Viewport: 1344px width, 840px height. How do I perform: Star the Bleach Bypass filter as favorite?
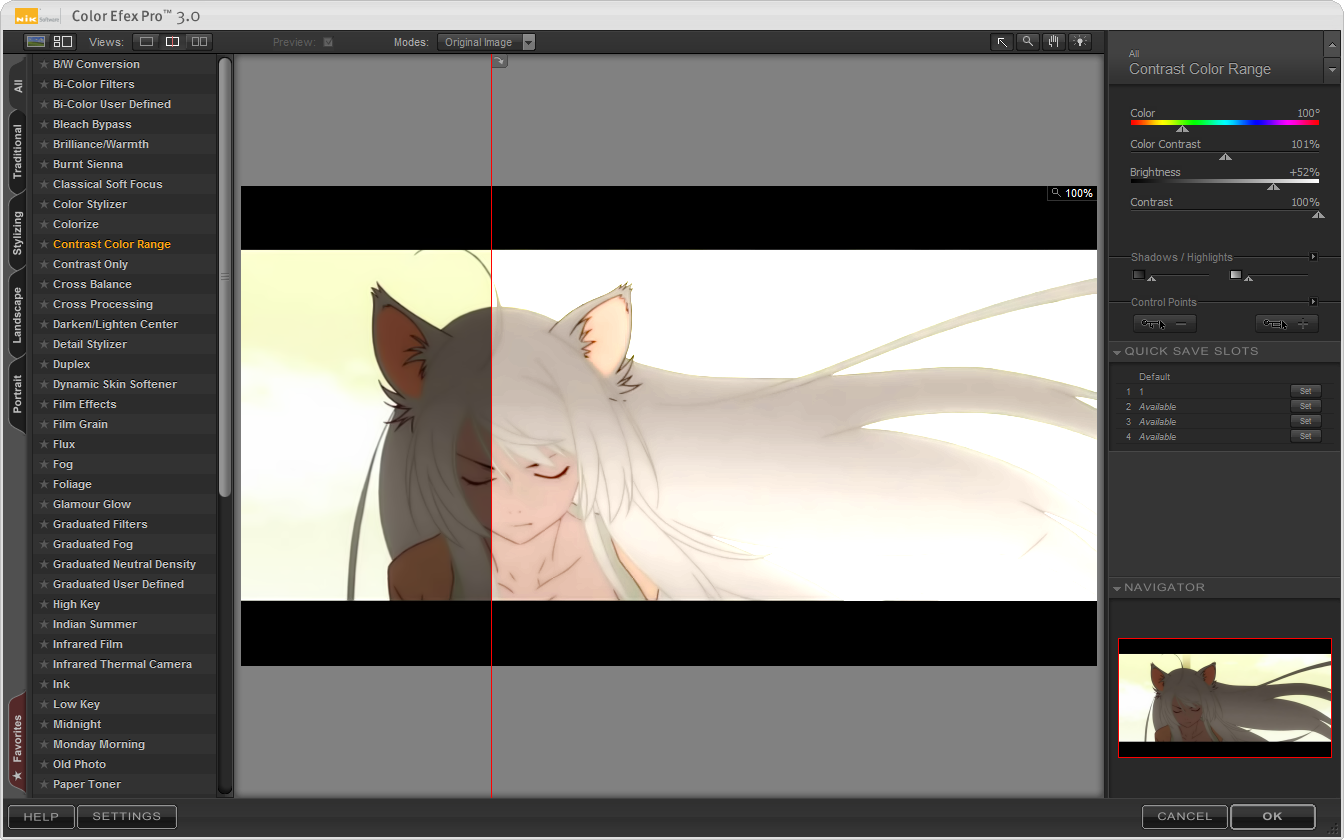tap(44, 124)
